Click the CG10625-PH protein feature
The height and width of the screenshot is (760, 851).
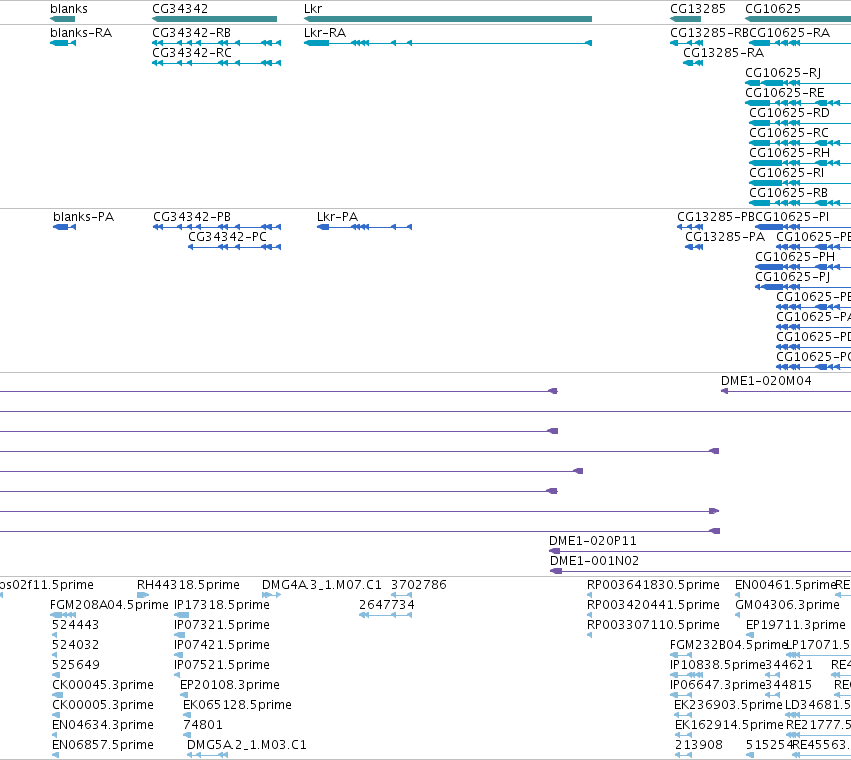tap(803, 267)
